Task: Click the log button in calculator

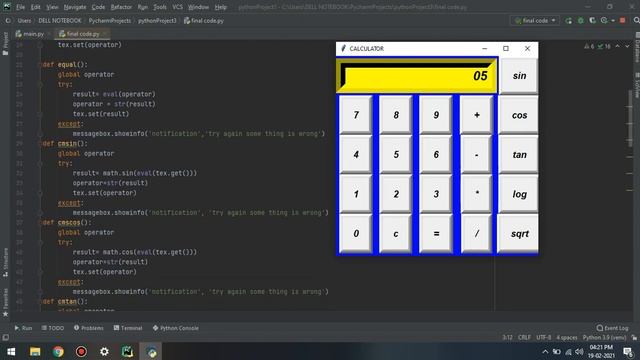Action: click(x=519, y=194)
